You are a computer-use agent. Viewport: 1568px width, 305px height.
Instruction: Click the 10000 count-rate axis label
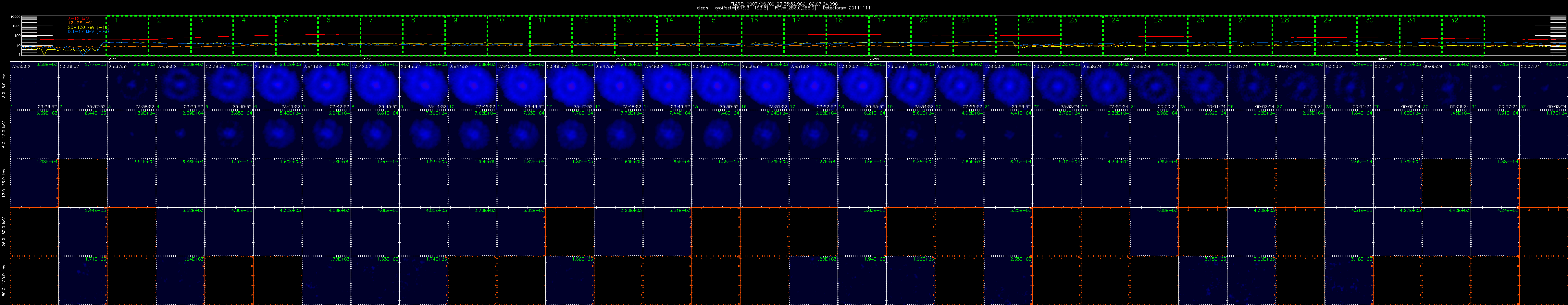16,17
